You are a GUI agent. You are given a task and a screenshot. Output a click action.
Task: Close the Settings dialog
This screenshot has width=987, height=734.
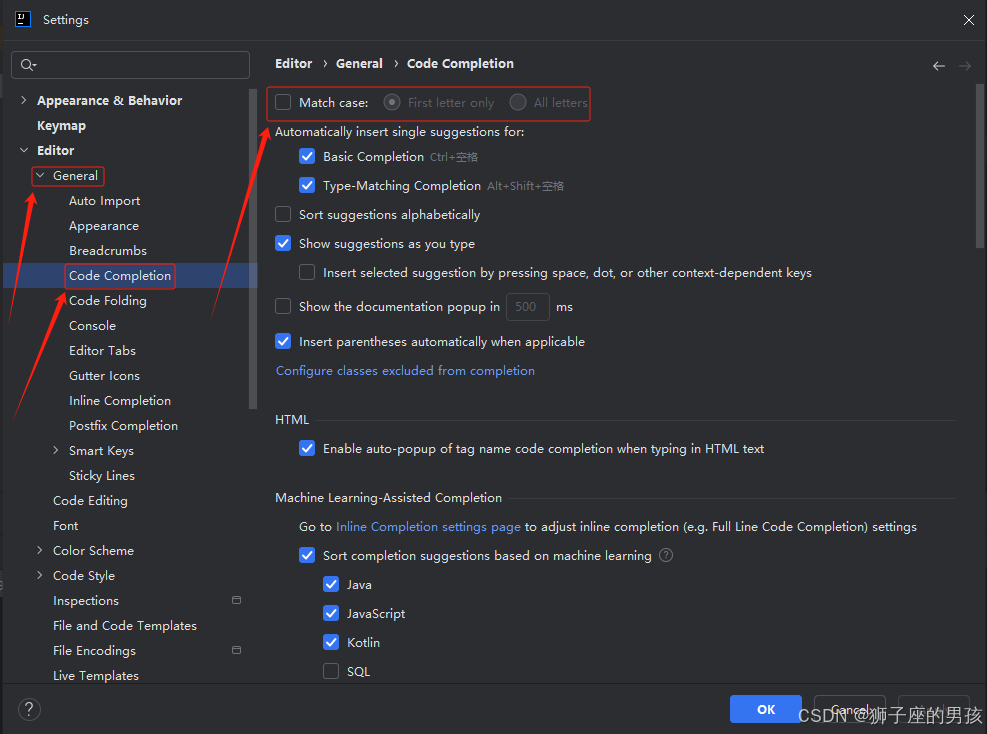point(969,20)
